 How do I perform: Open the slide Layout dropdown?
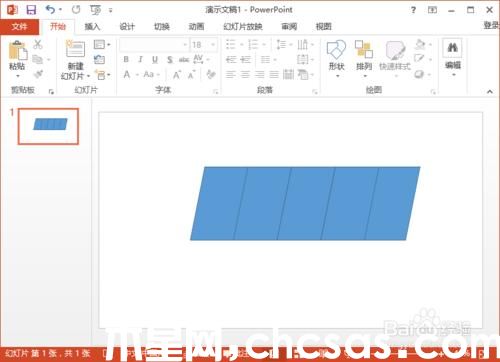pyautogui.click(x=102, y=44)
